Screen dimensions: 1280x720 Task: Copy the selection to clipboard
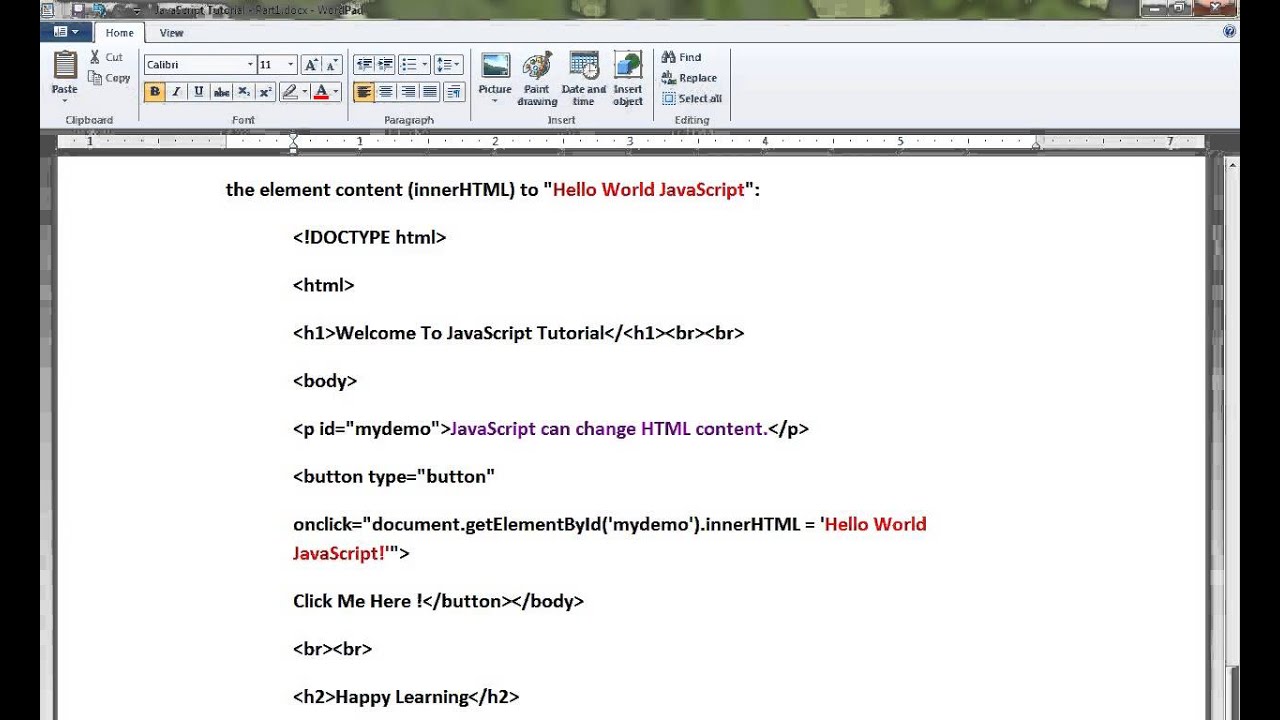pos(109,78)
